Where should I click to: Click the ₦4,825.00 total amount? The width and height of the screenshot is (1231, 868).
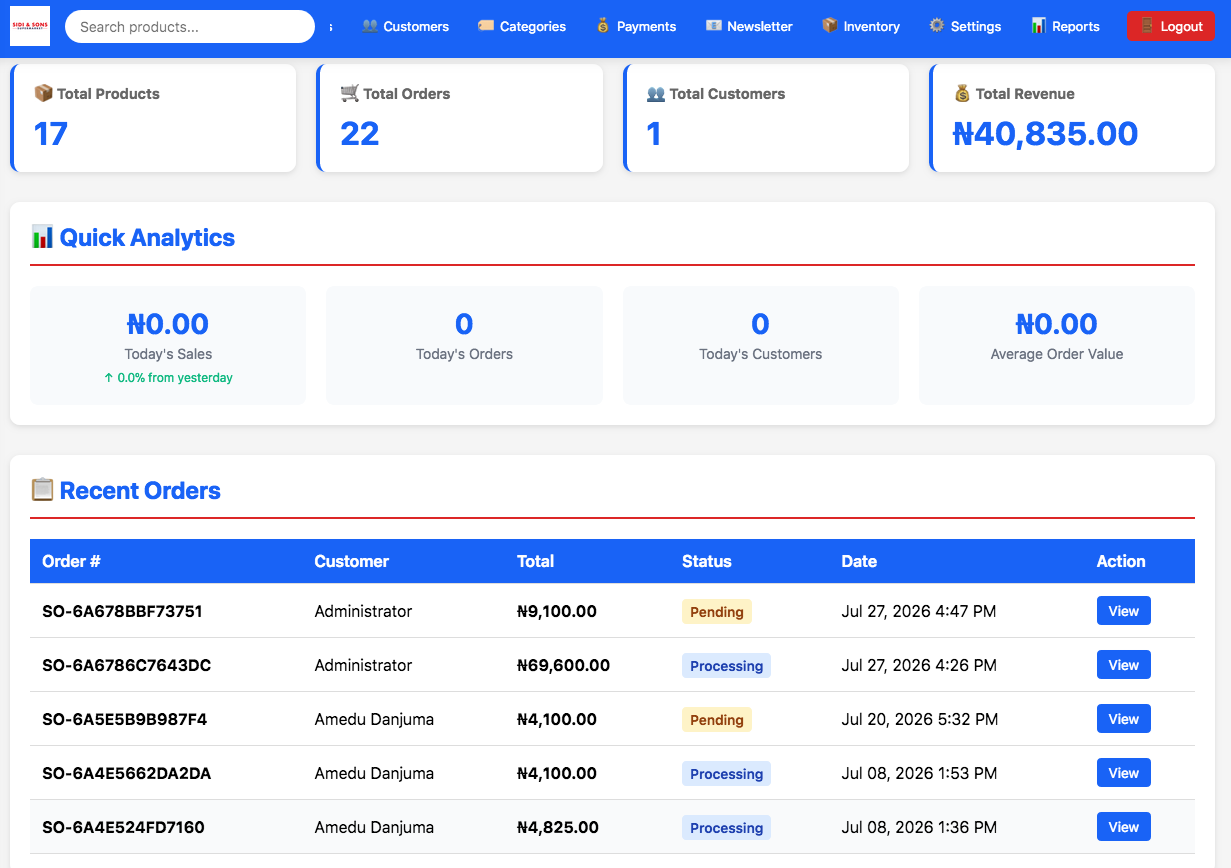558,827
